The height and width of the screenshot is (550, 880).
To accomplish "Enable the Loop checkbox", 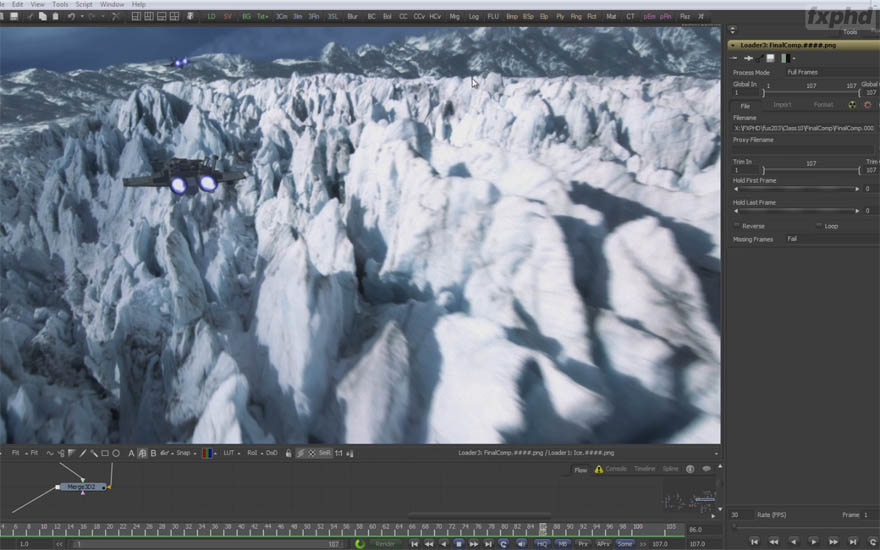I will coord(819,226).
